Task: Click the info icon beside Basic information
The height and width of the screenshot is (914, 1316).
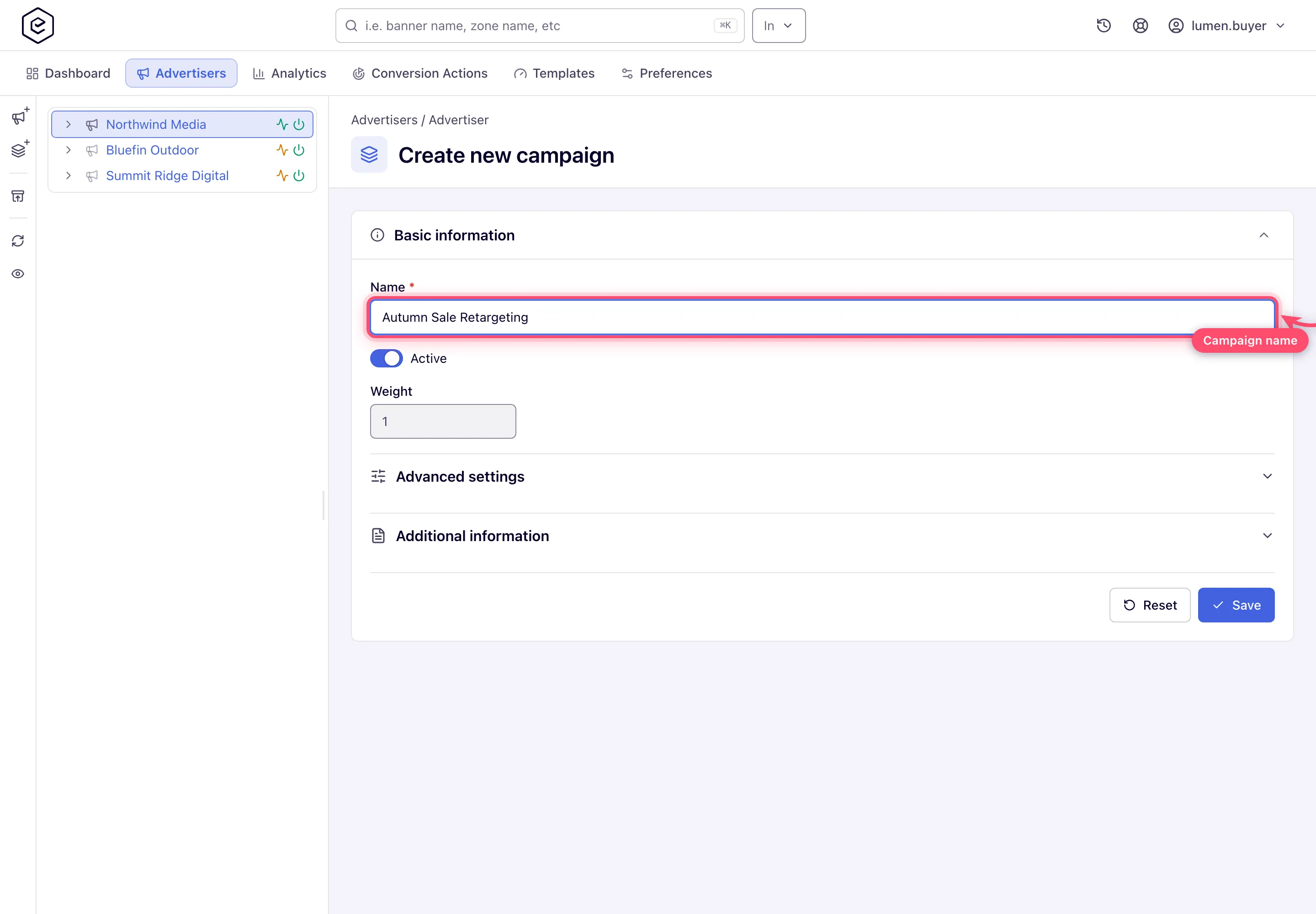Action: pyautogui.click(x=377, y=235)
